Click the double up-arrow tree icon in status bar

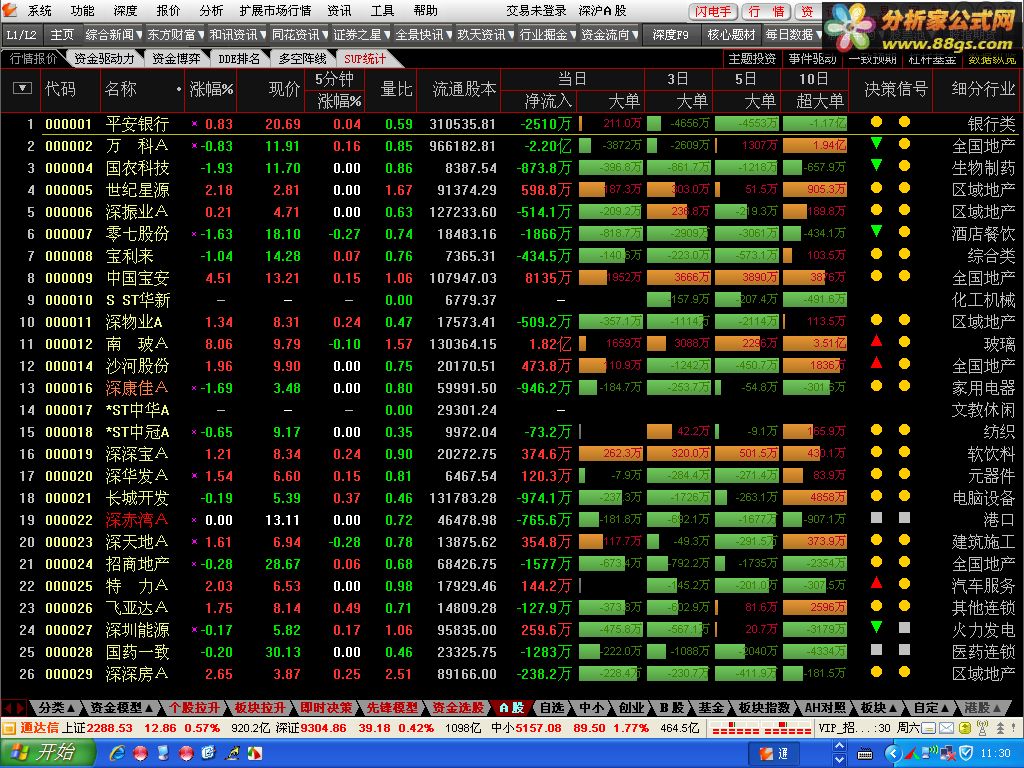(1000, 727)
